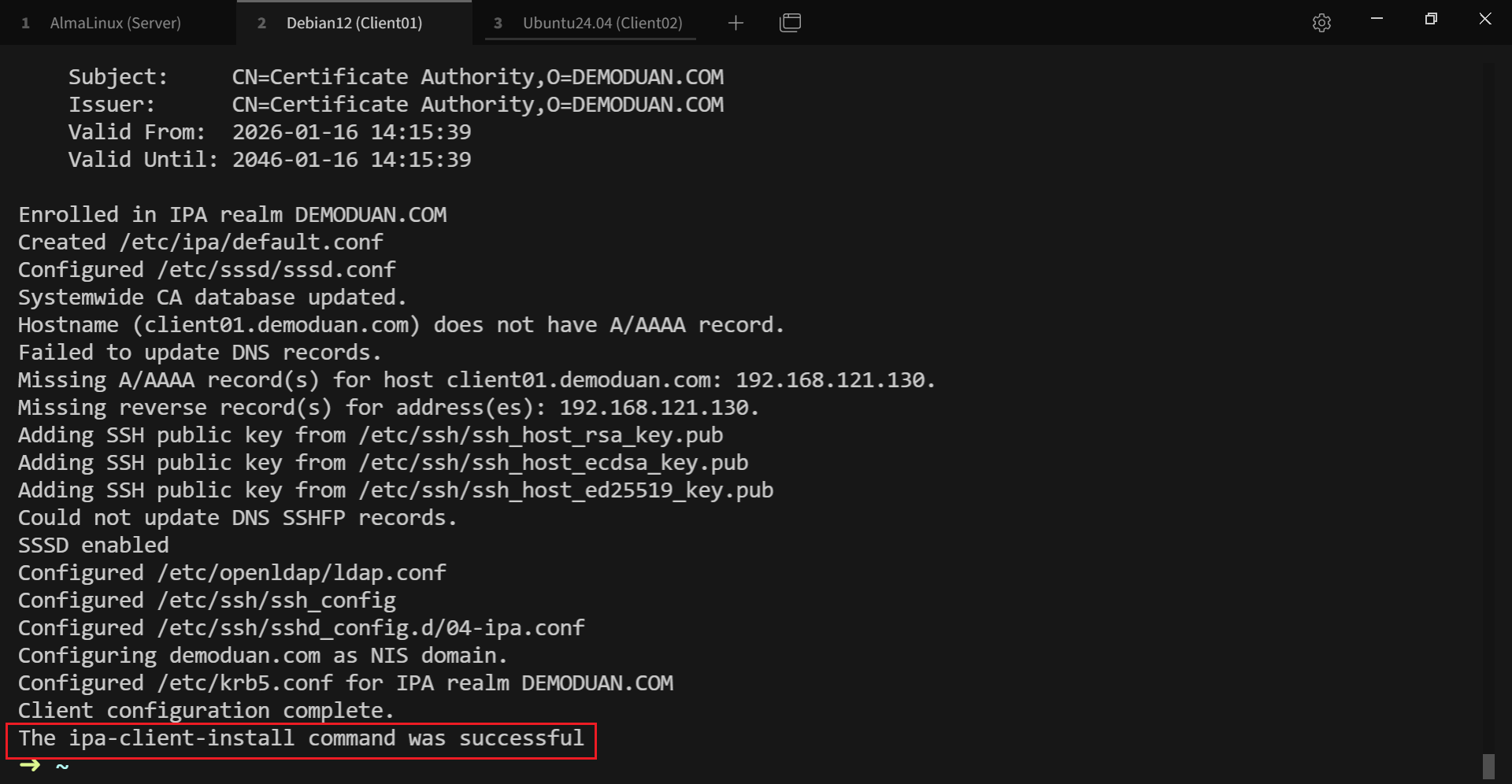Restore down the terminal window
This screenshot has width=1512, height=784.
[1431, 18]
